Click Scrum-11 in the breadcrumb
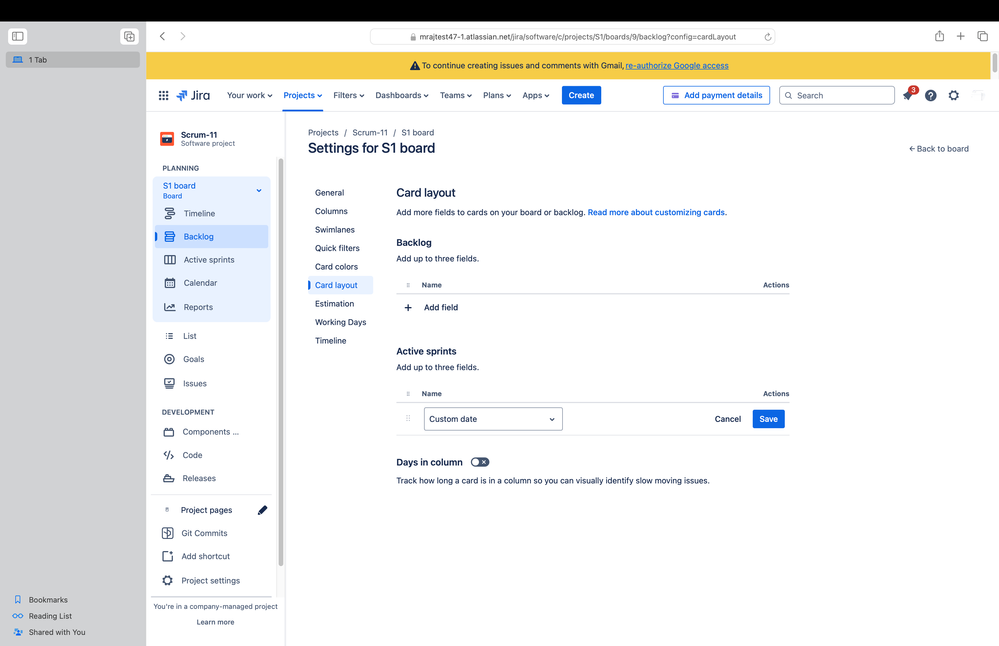The image size is (999, 646). point(370,133)
